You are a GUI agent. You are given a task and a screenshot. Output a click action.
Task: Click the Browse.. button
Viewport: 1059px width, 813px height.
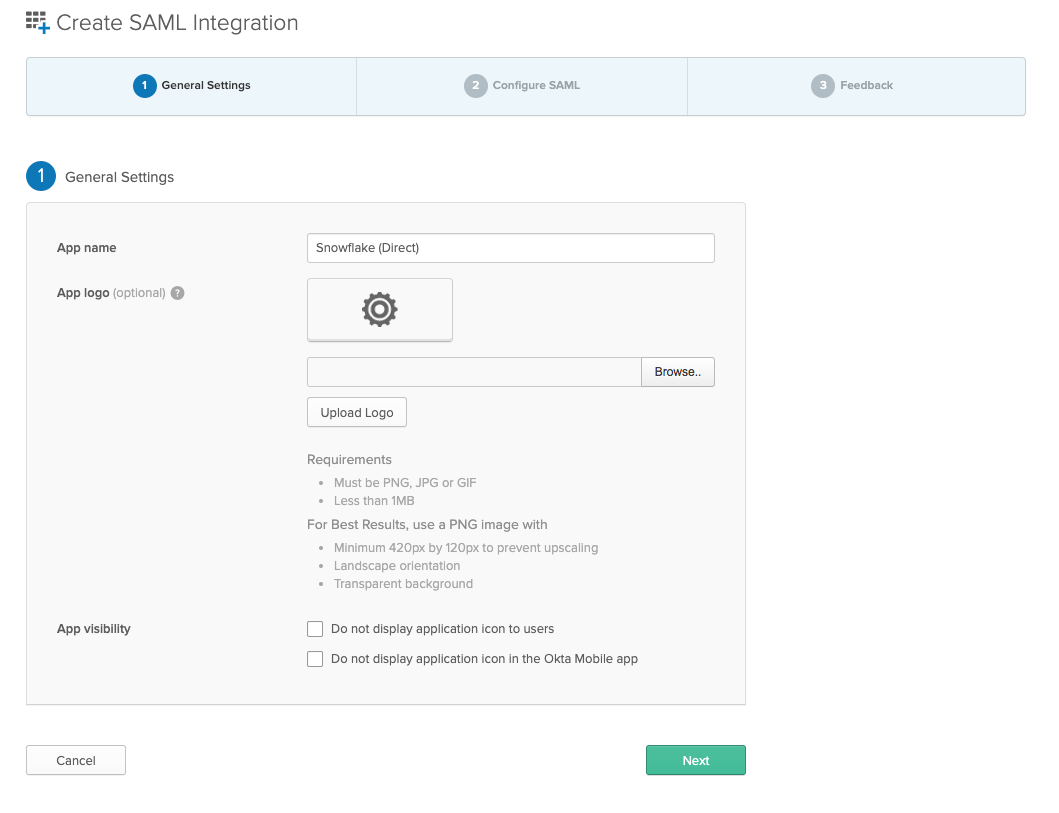[677, 372]
